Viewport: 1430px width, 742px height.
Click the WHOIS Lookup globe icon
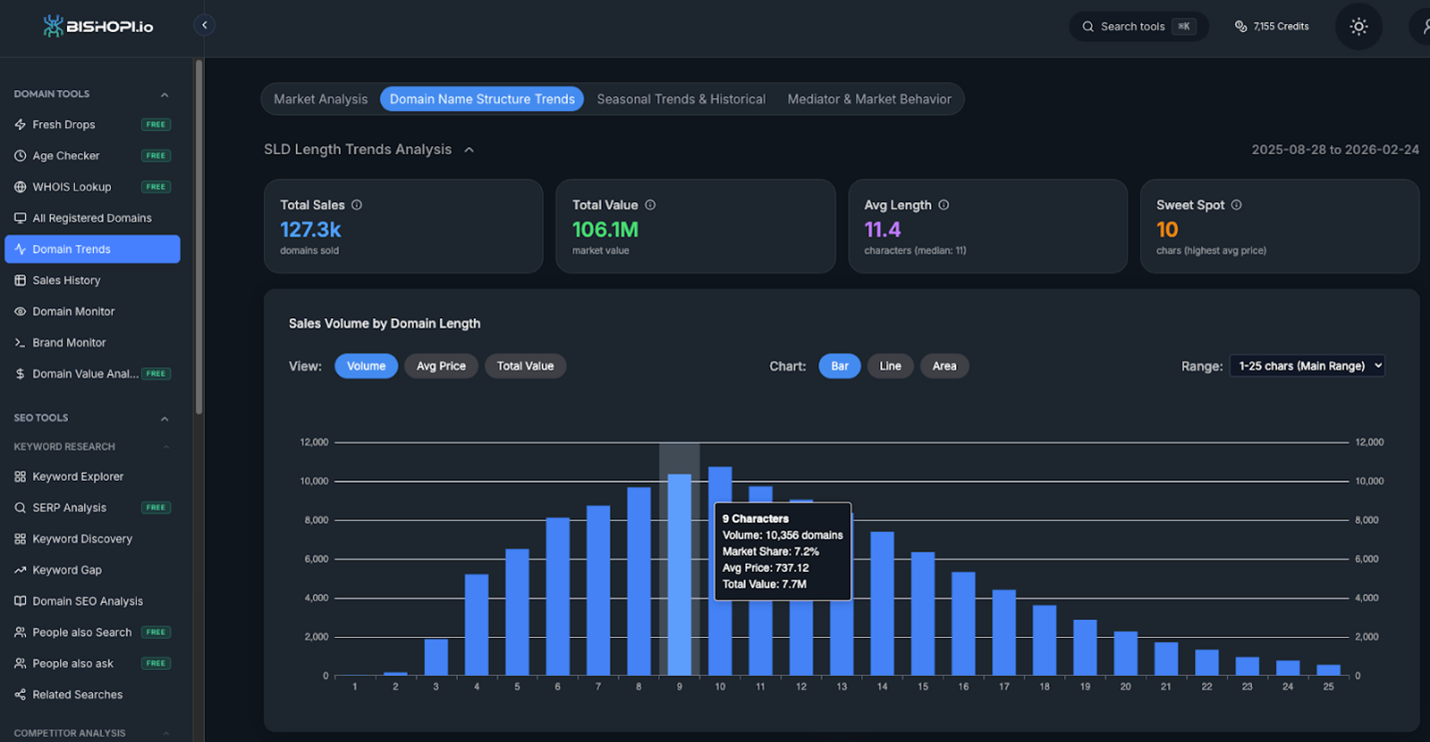20,187
